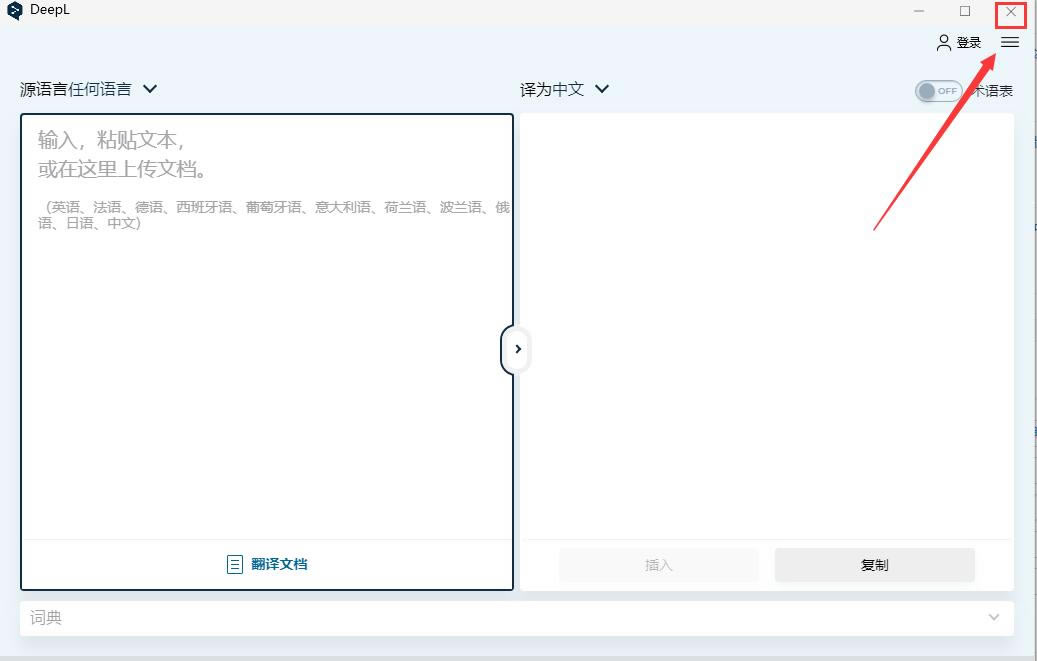1037x661 pixels.
Task: Click the person icon beside 登录
Action: pyautogui.click(x=941, y=42)
